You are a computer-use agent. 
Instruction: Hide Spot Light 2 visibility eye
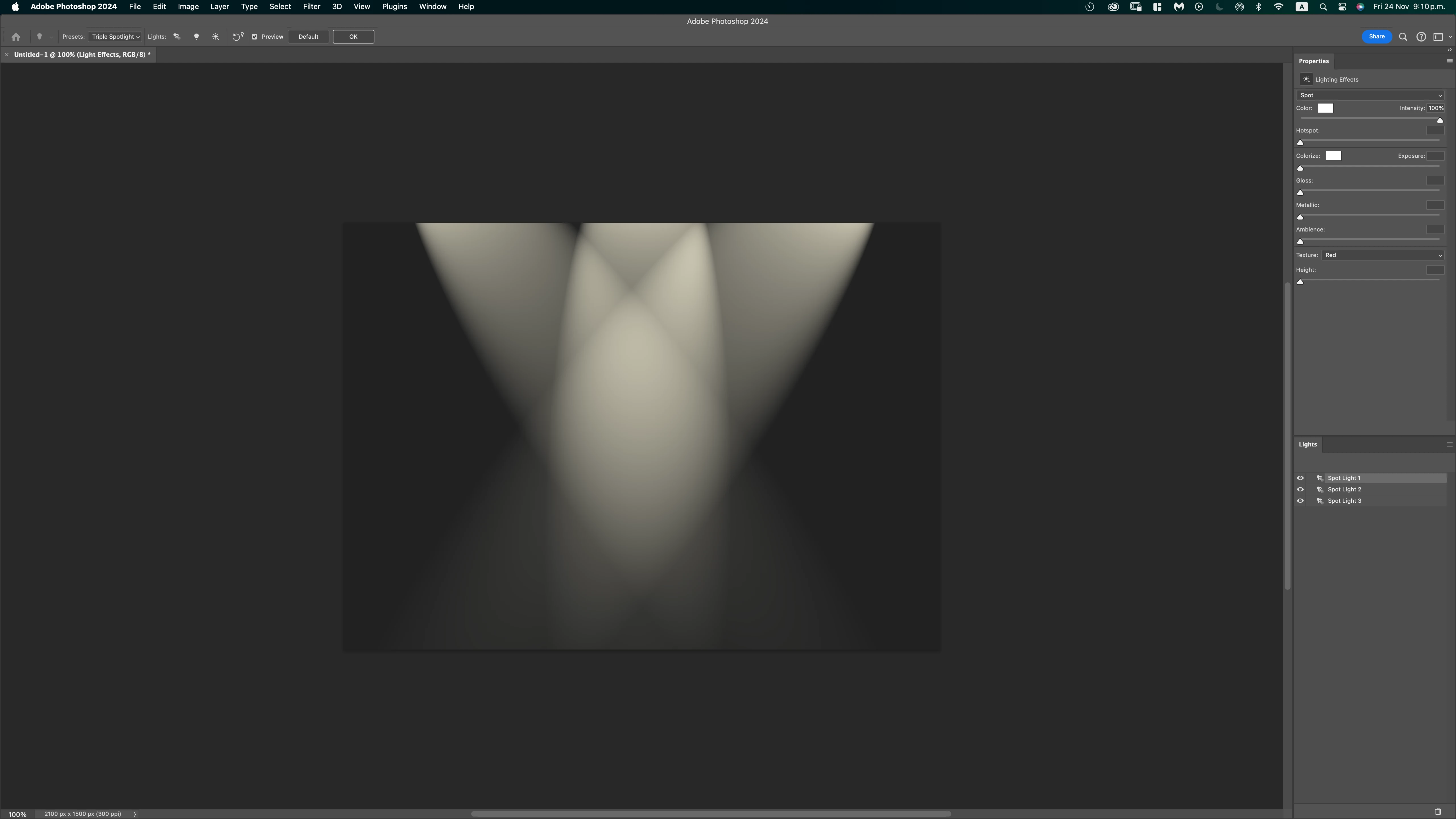coord(1300,489)
